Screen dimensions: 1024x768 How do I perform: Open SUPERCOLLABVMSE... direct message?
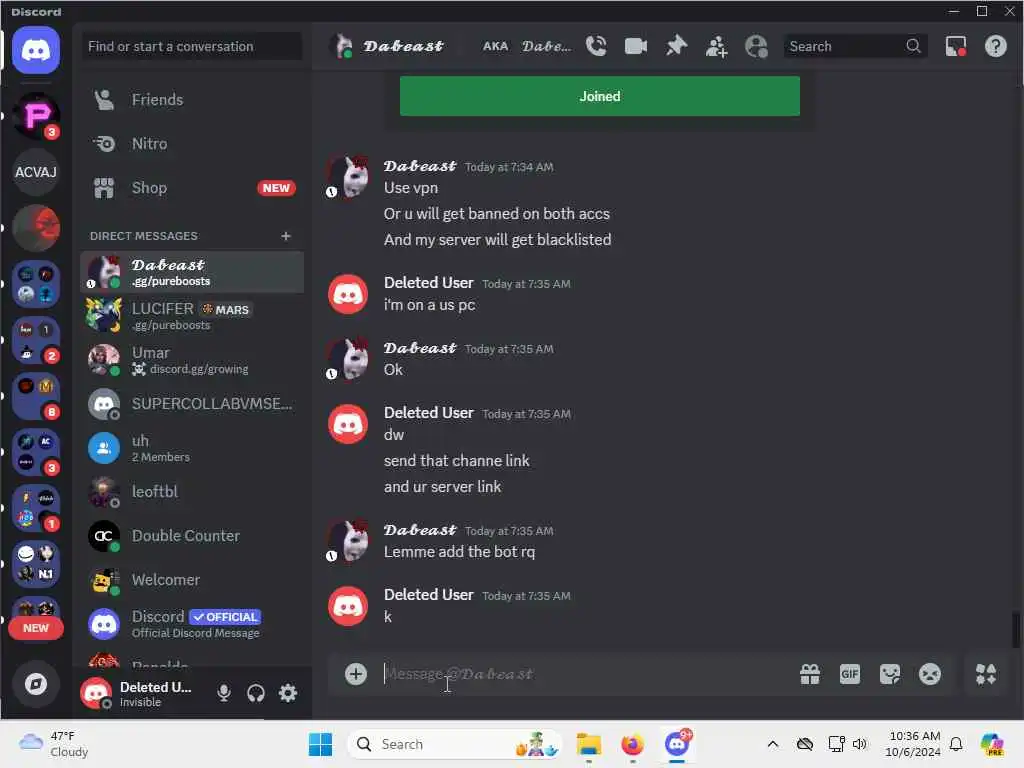coord(192,404)
